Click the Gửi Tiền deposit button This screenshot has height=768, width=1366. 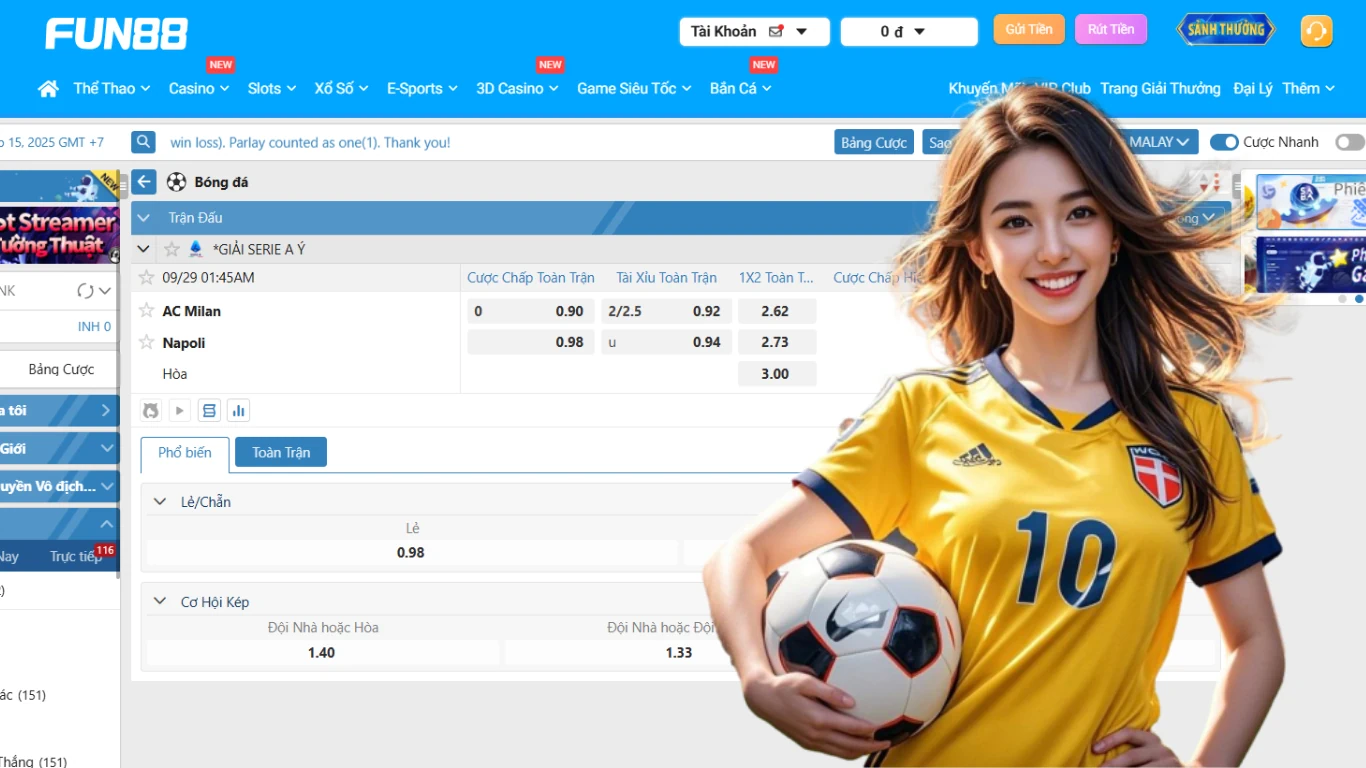pyautogui.click(x=1028, y=29)
